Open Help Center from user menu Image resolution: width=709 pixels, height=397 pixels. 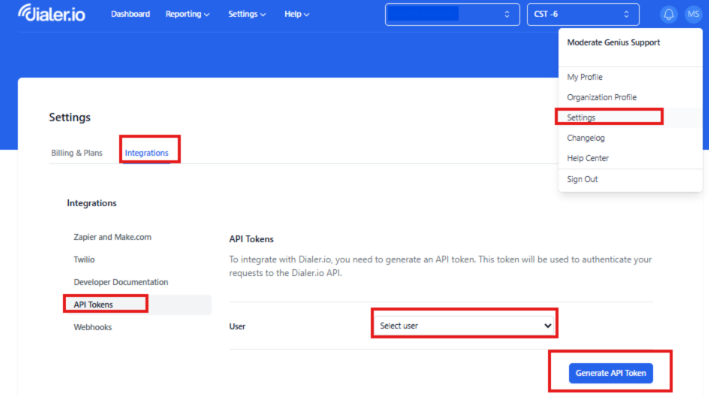[x=588, y=158]
